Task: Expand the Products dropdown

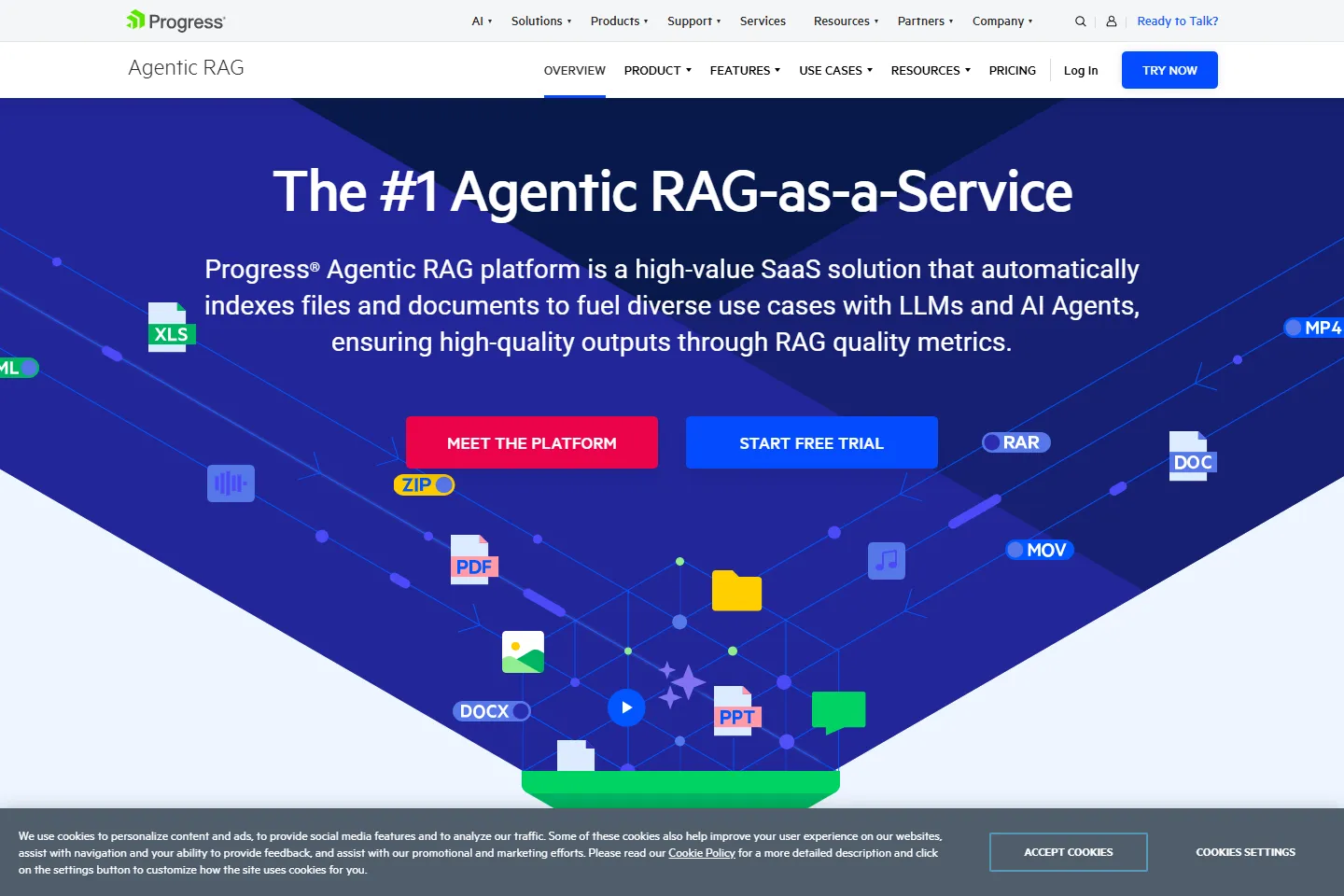Action: coord(619,21)
